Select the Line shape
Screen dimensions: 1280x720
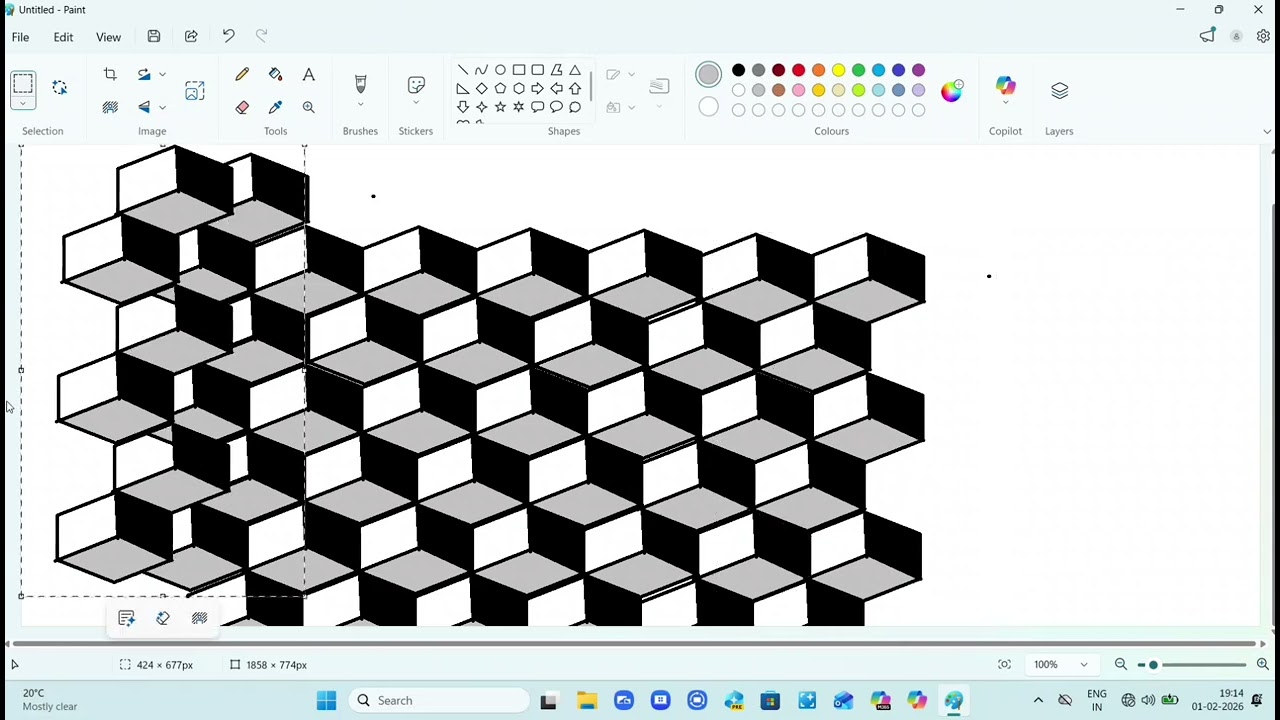463,70
